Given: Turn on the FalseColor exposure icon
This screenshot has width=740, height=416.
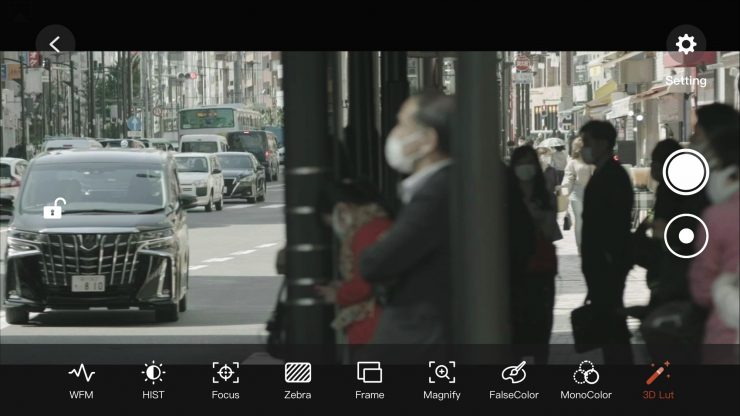Looking at the screenshot, I should click(514, 373).
